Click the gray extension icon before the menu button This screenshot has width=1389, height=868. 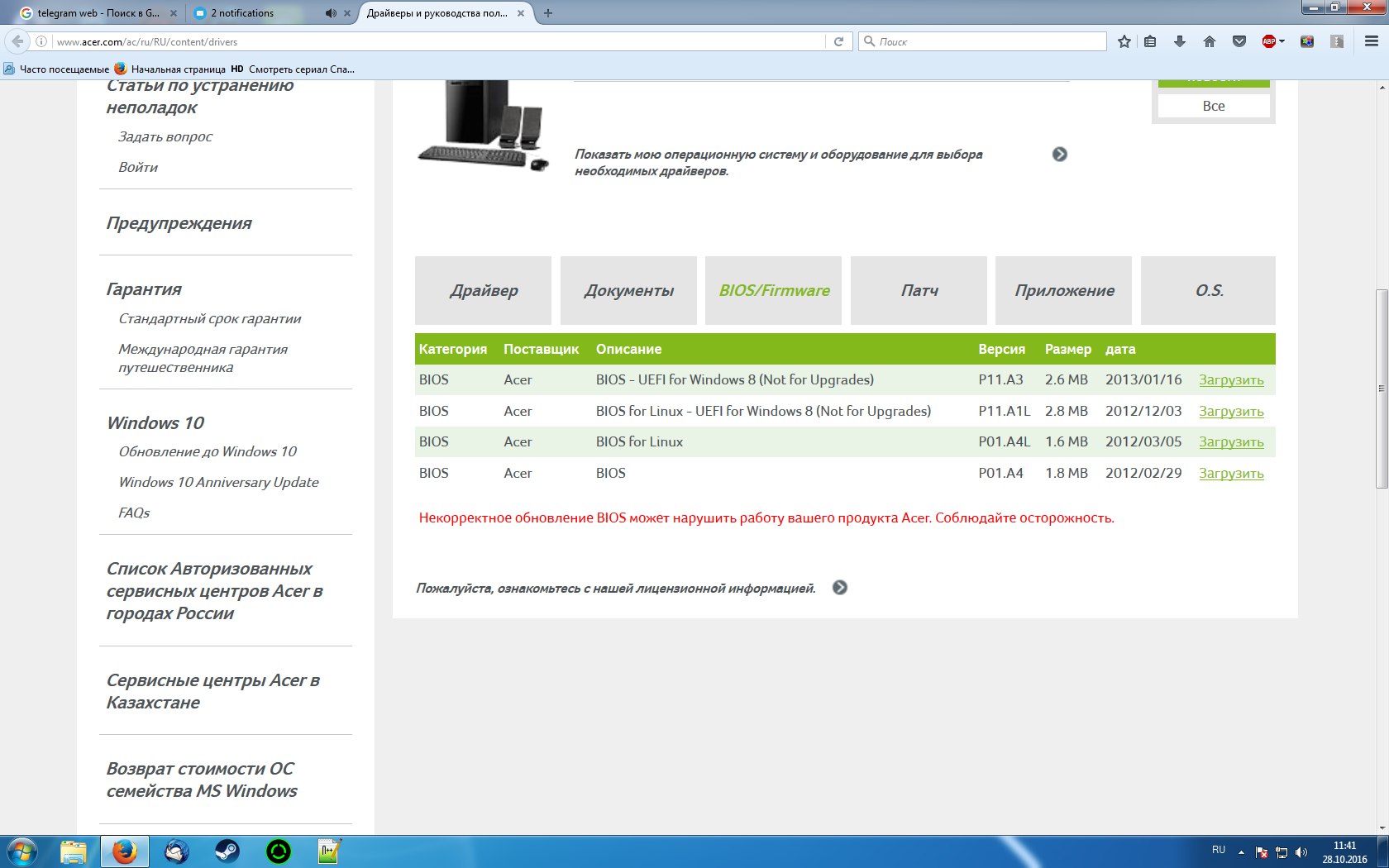click(x=1337, y=41)
